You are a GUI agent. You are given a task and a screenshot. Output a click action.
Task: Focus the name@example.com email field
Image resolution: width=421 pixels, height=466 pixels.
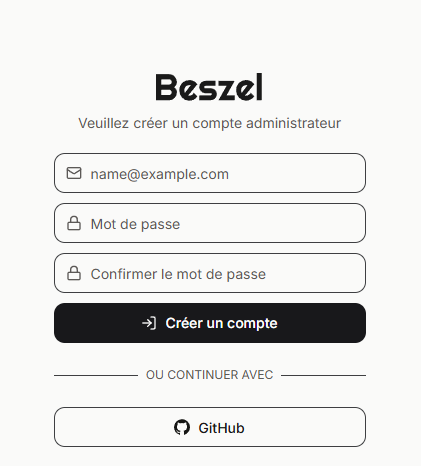[x=210, y=173]
